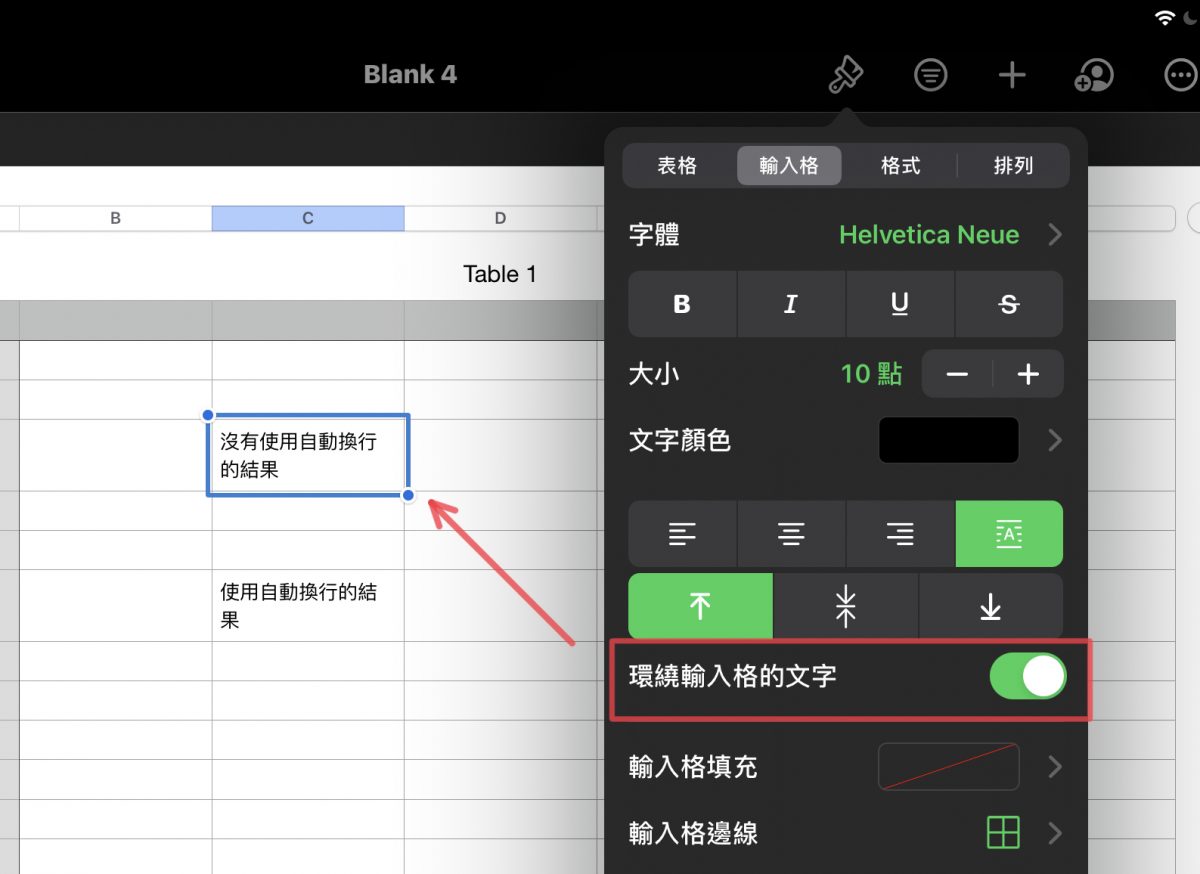The height and width of the screenshot is (874, 1200).
Task: Click the Wi-Fi status icon
Action: pyautogui.click(x=1164, y=17)
